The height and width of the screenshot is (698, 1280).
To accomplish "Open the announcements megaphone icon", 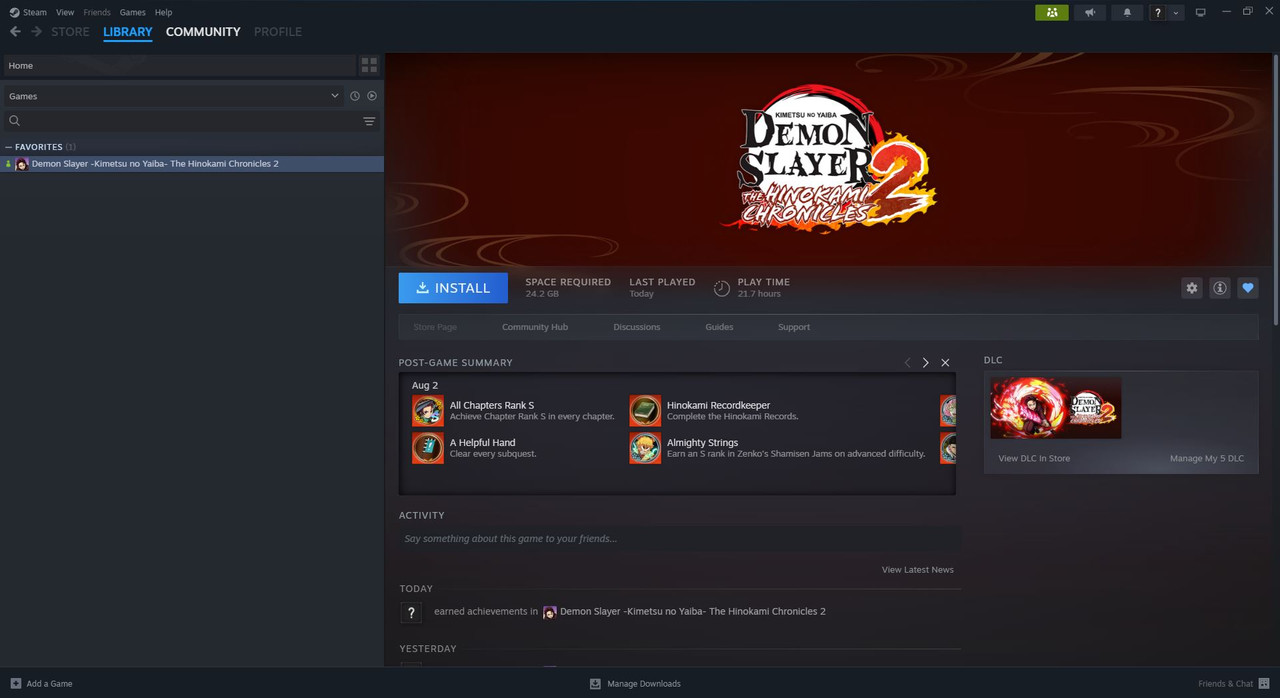I will tap(1090, 12).
